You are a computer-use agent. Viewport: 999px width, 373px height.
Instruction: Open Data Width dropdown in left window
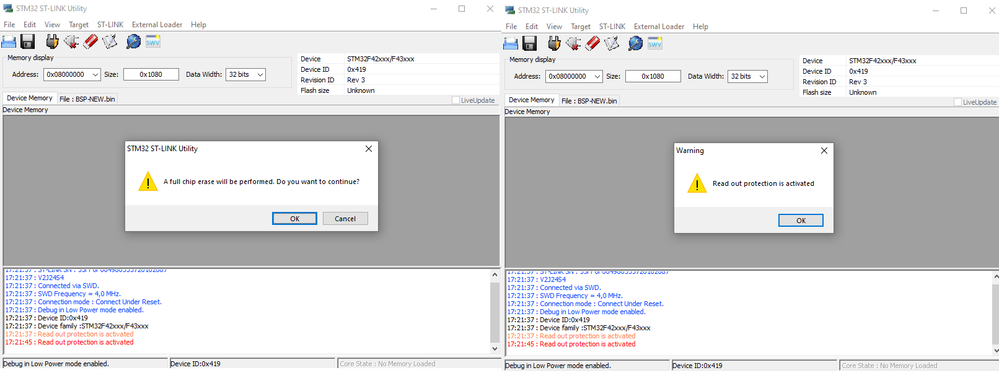click(260, 75)
